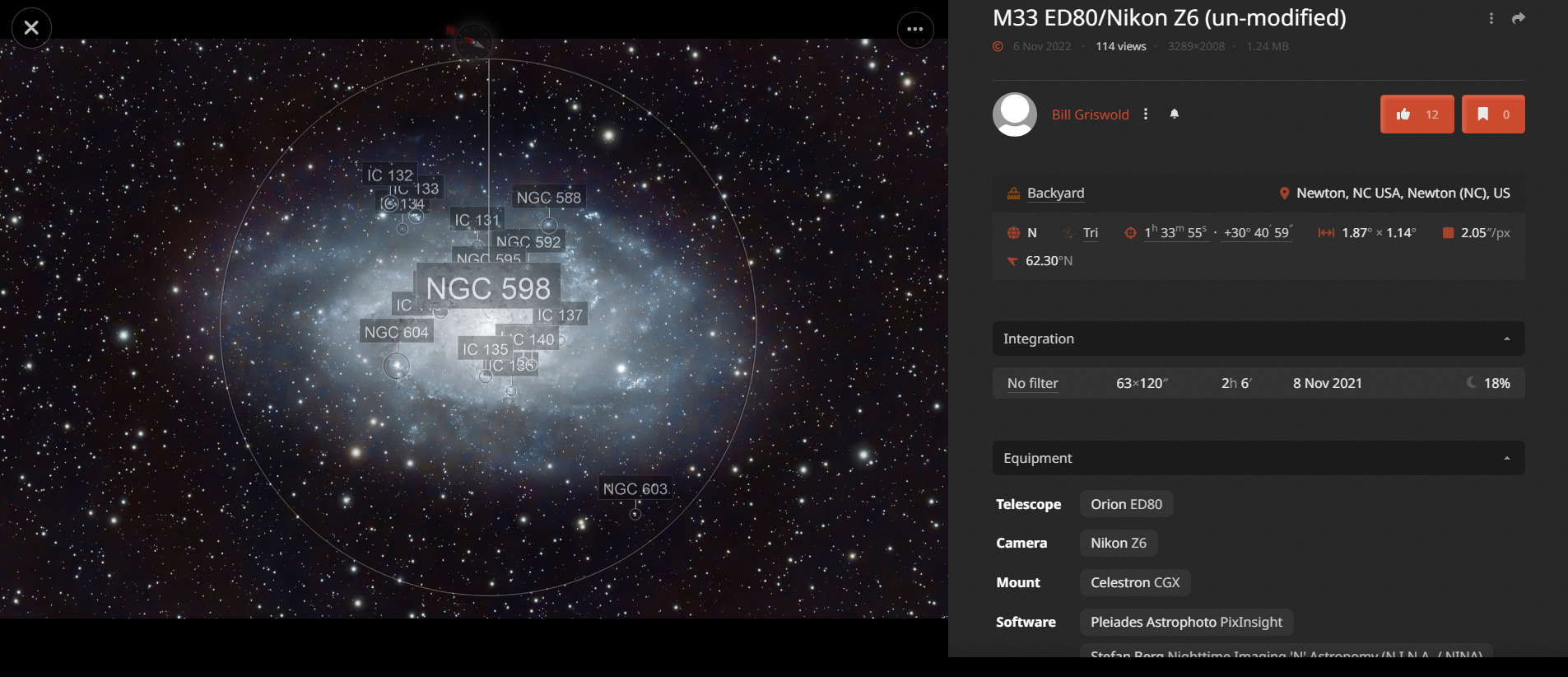Click the NGC 592 annotation label
Screen dimensions: 1568x677
coord(528,240)
